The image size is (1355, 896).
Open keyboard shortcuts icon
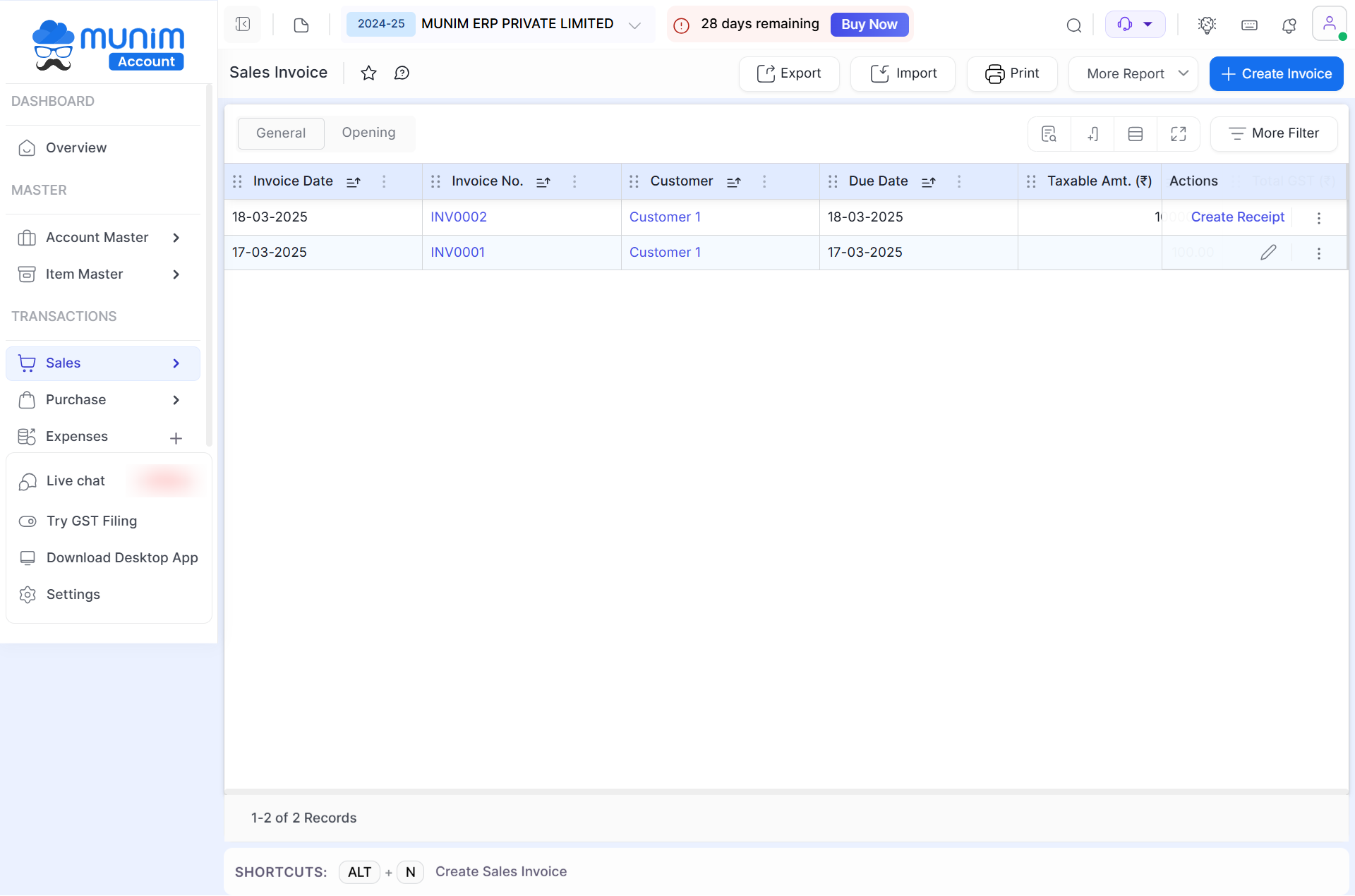tap(1249, 25)
